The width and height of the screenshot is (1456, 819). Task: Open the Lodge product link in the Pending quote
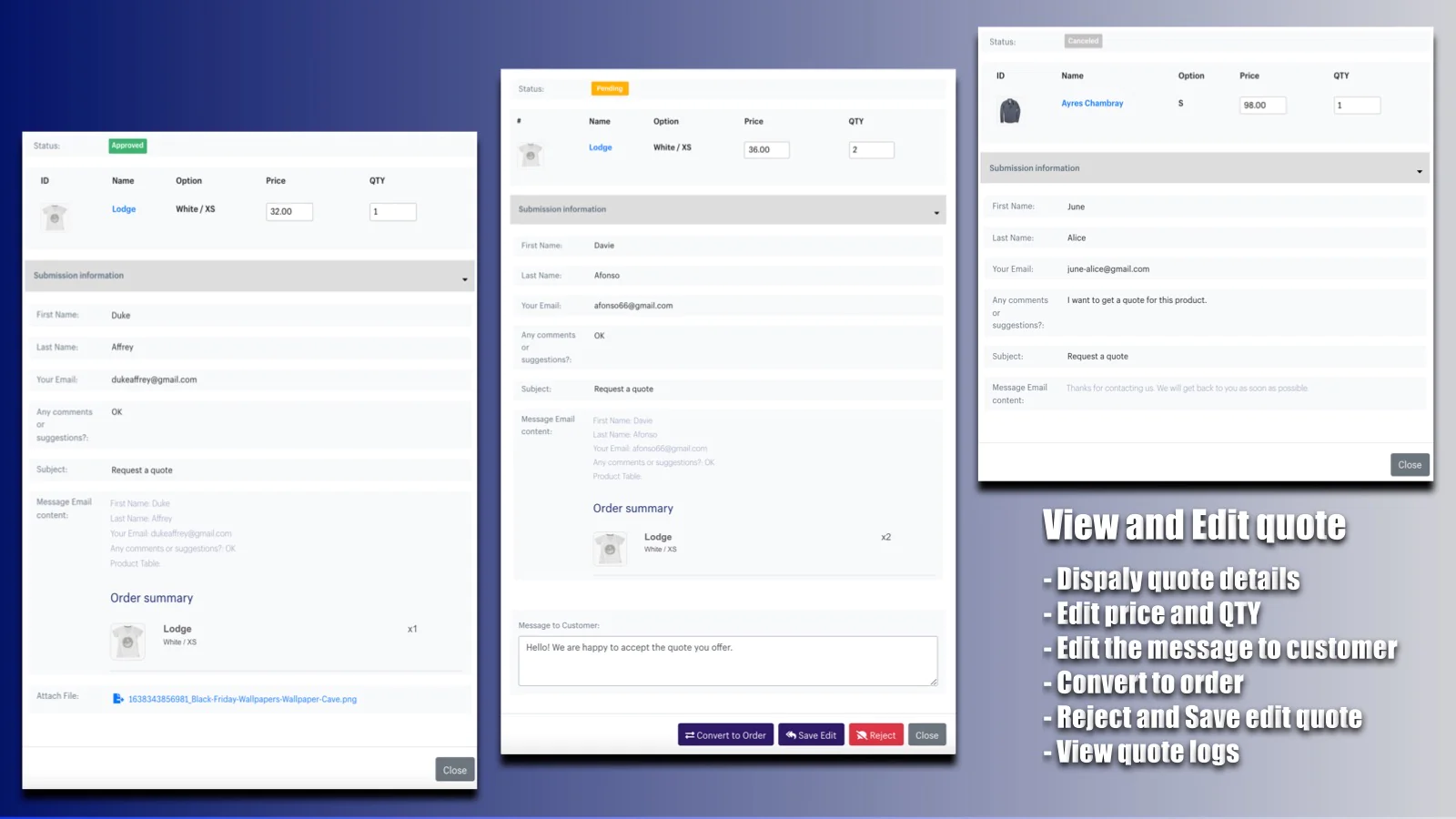[x=601, y=147]
